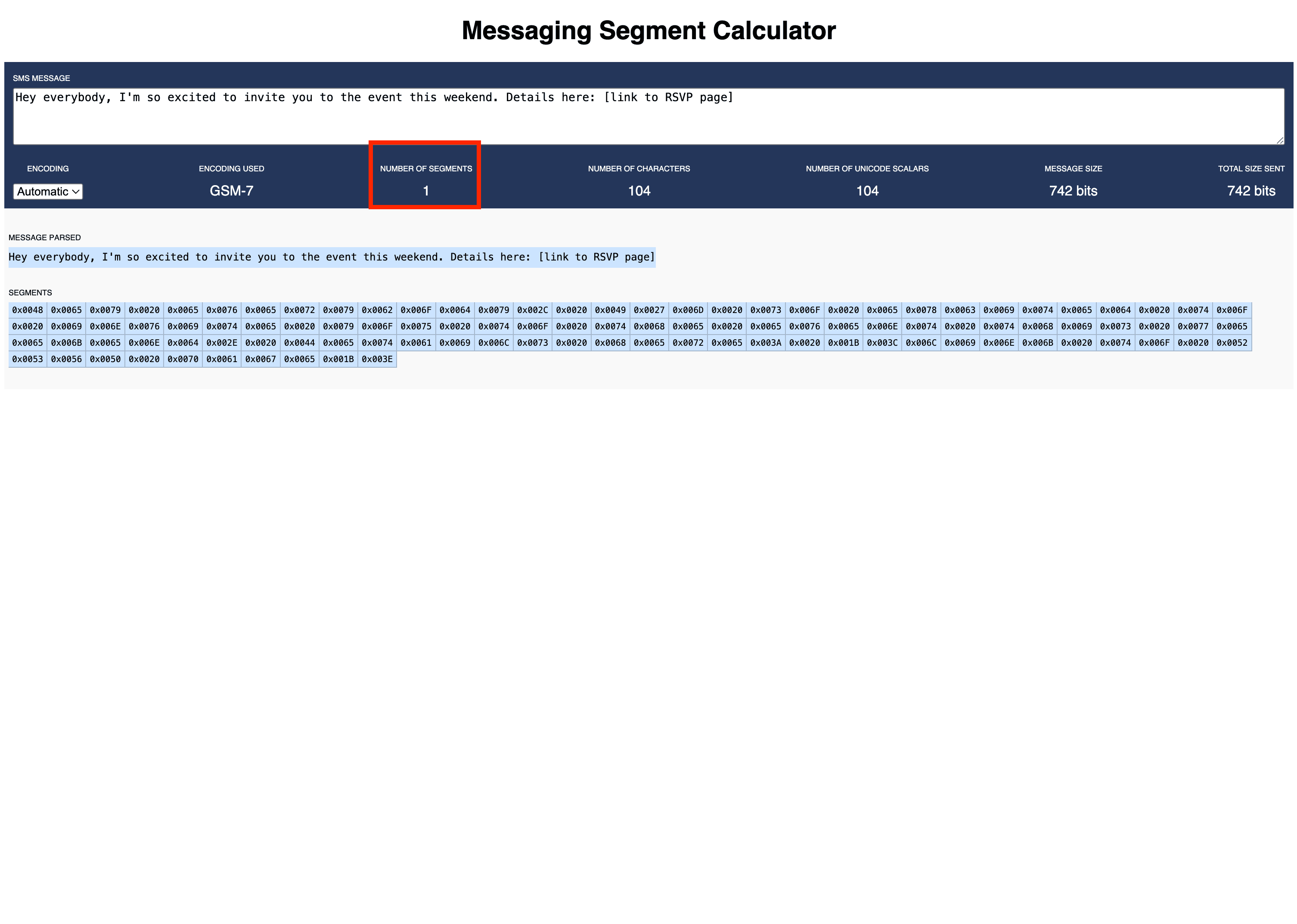Select Automatic in the encoding selector

point(48,192)
